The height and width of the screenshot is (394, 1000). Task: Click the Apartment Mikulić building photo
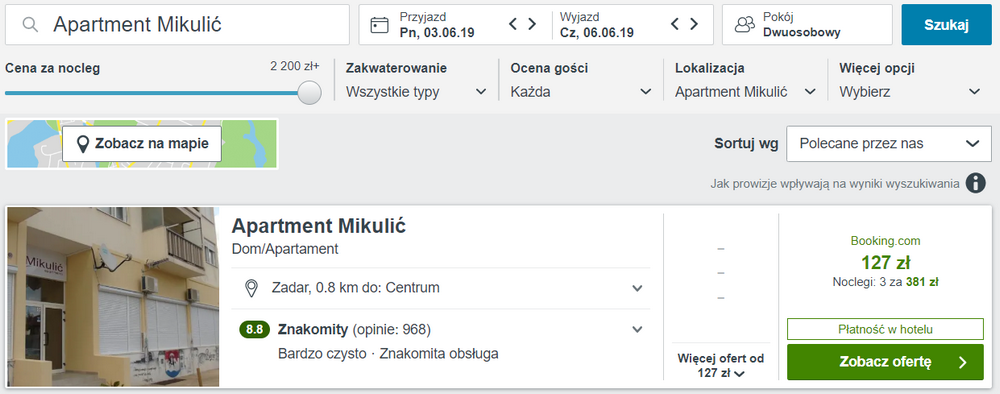pyautogui.click(x=114, y=296)
